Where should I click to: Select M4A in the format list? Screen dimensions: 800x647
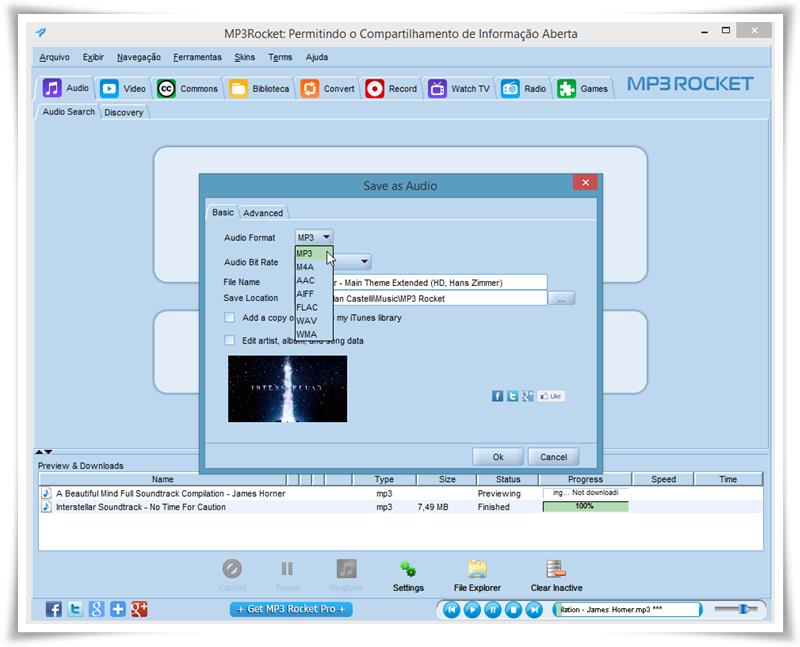(x=313, y=267)
